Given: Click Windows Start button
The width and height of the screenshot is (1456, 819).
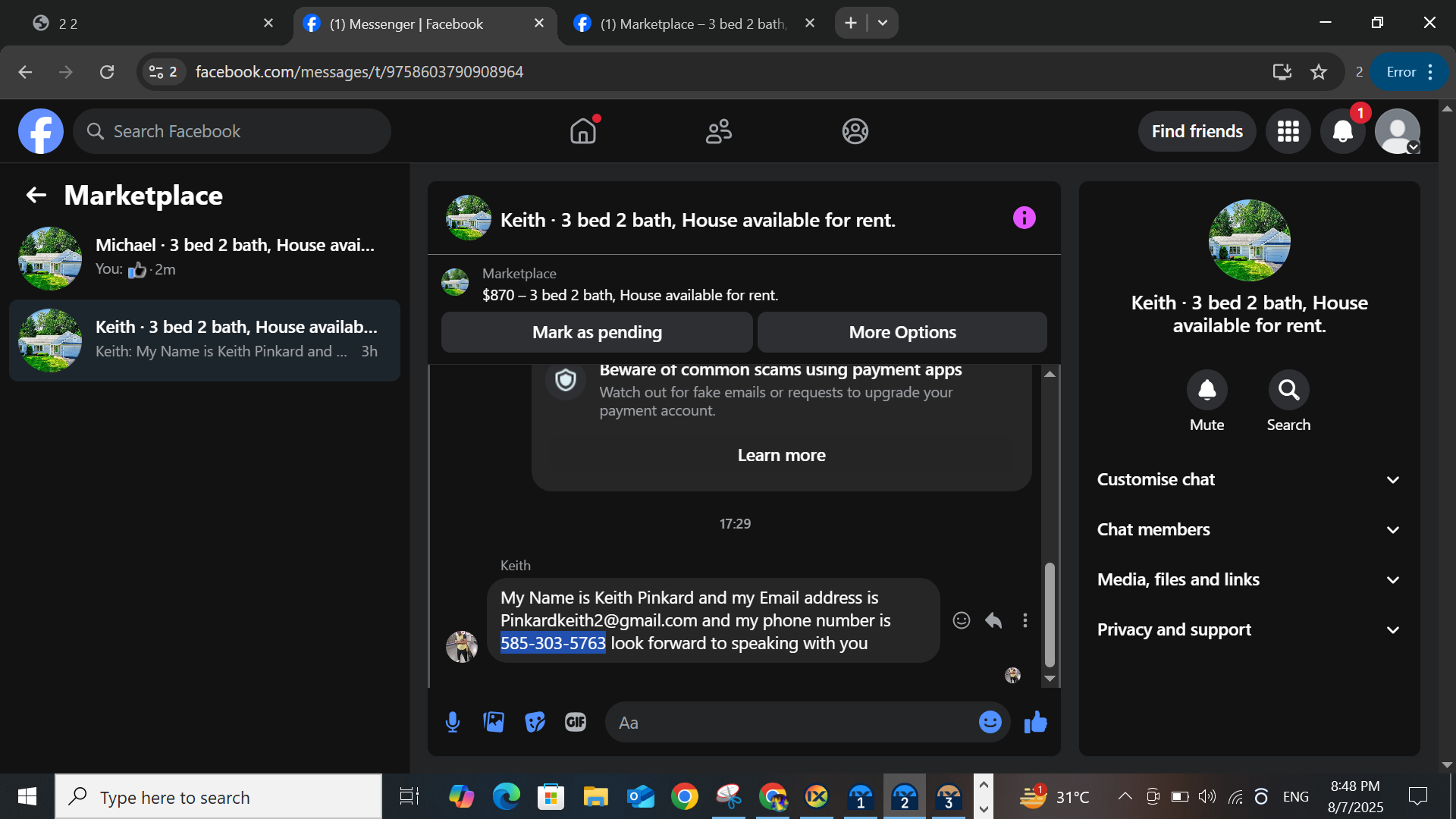Looking at the screenshot, I should click(x=27, y=796).
